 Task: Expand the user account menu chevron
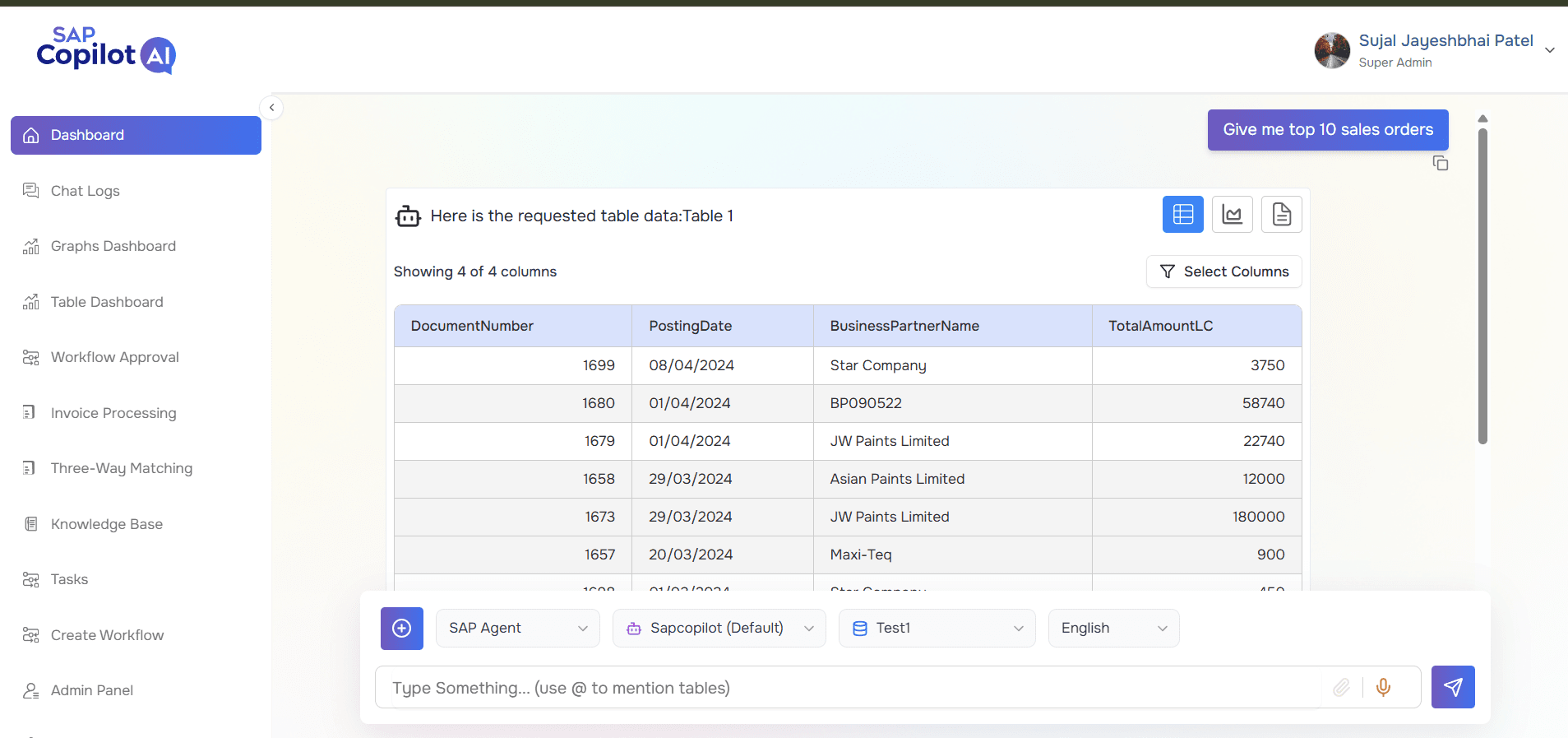pos(1550,50)
